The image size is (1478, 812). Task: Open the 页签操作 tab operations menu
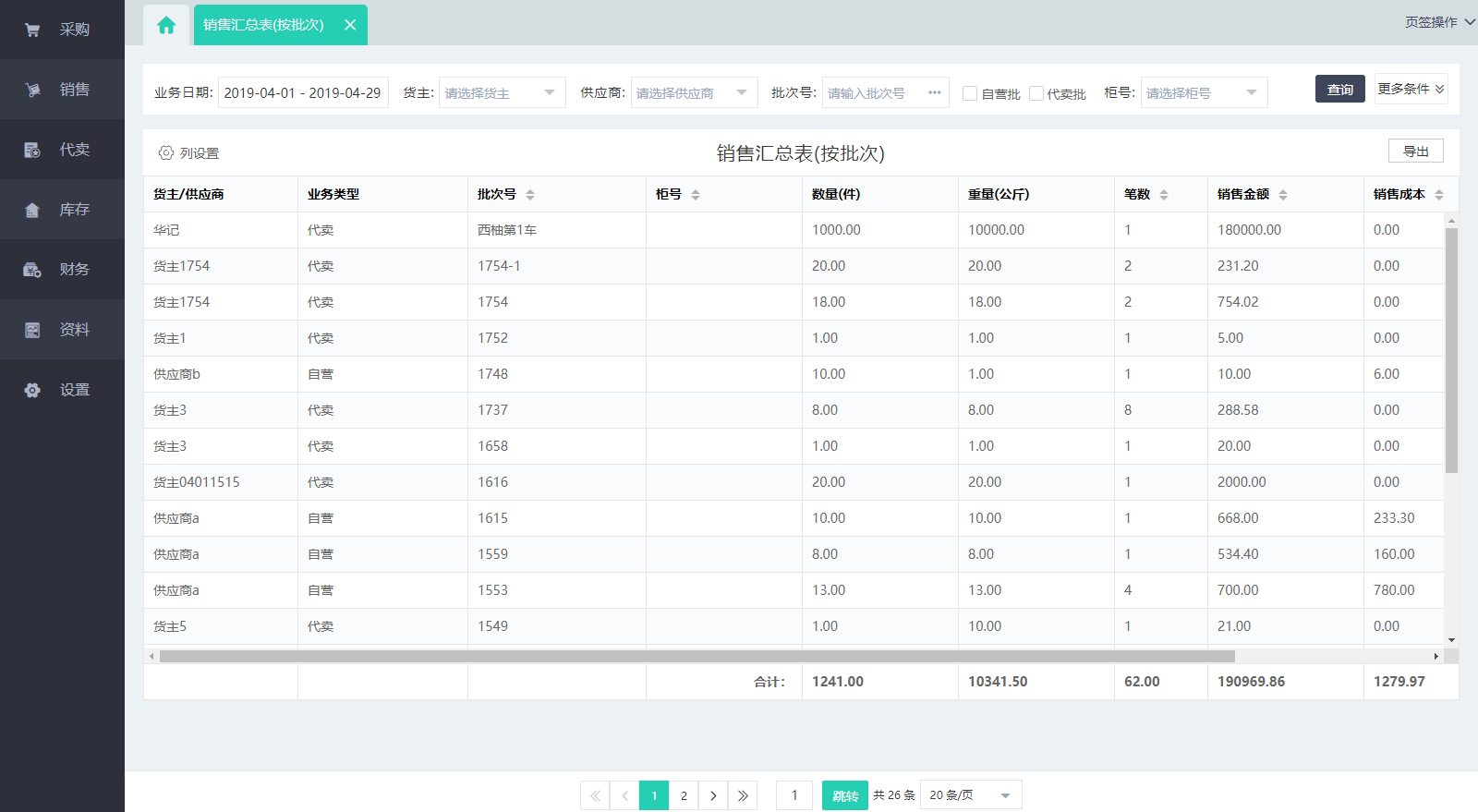[1440, 22]
